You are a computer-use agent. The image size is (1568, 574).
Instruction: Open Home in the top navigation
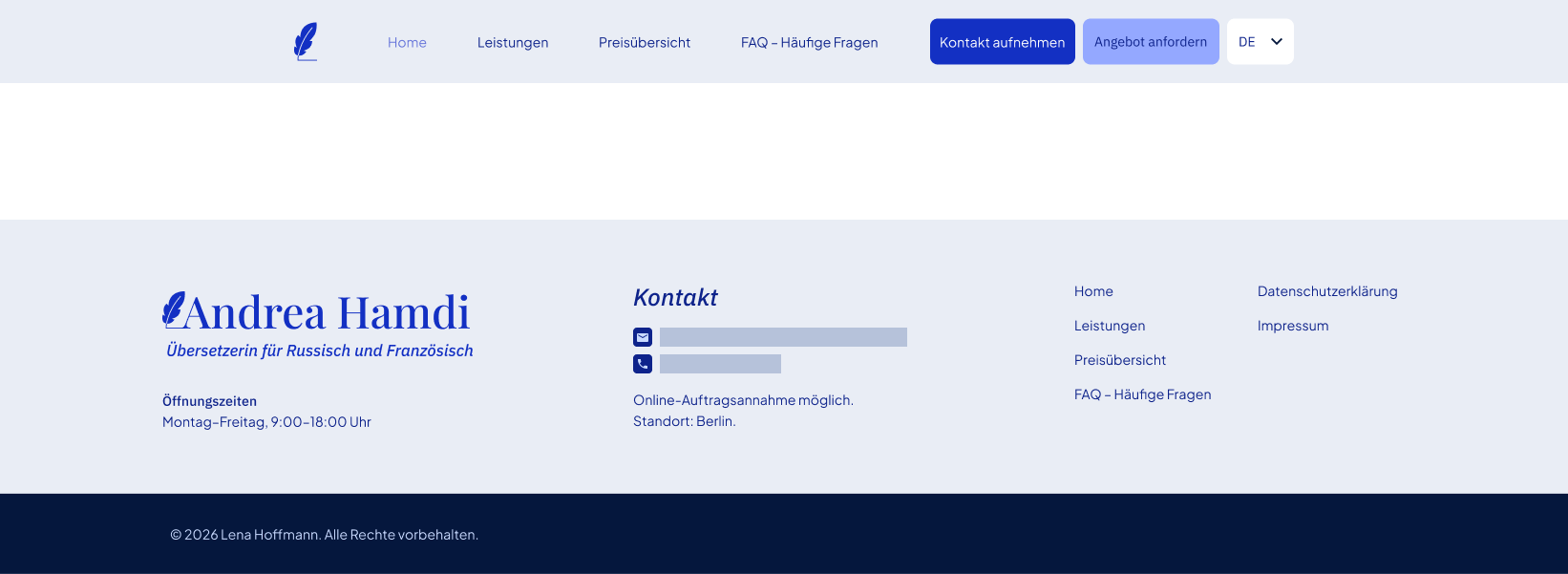407,43
